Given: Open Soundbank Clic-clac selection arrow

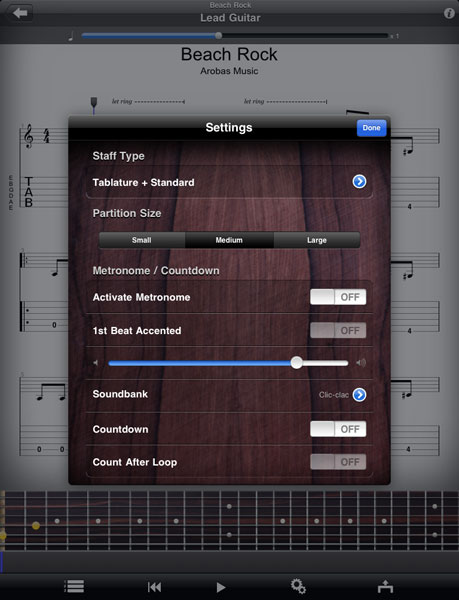Looking at the screenshot, I should pyautogui.click(x=359, y=395).
